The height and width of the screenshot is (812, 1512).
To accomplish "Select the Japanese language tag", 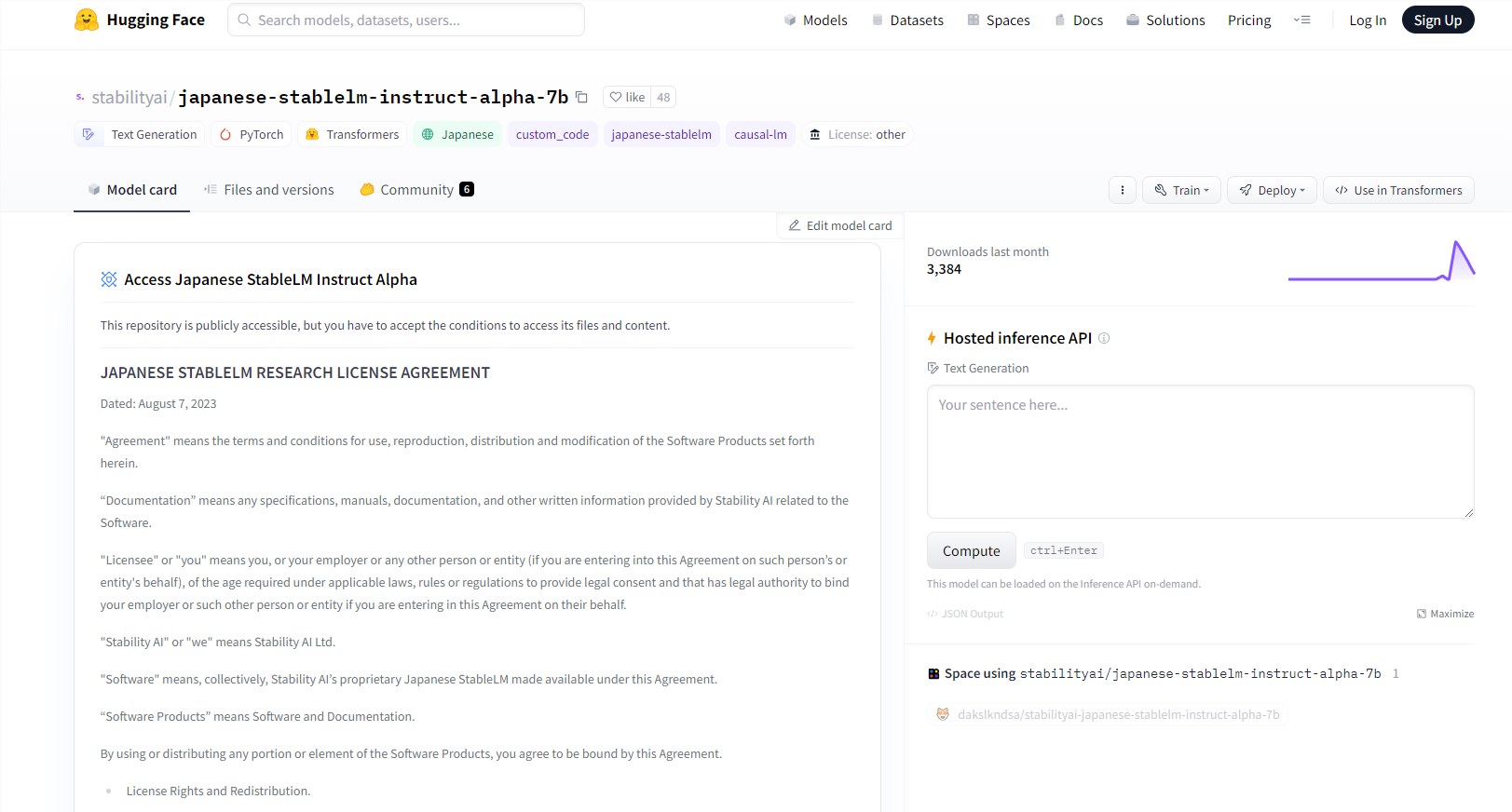I will click(x=457, y=134).
